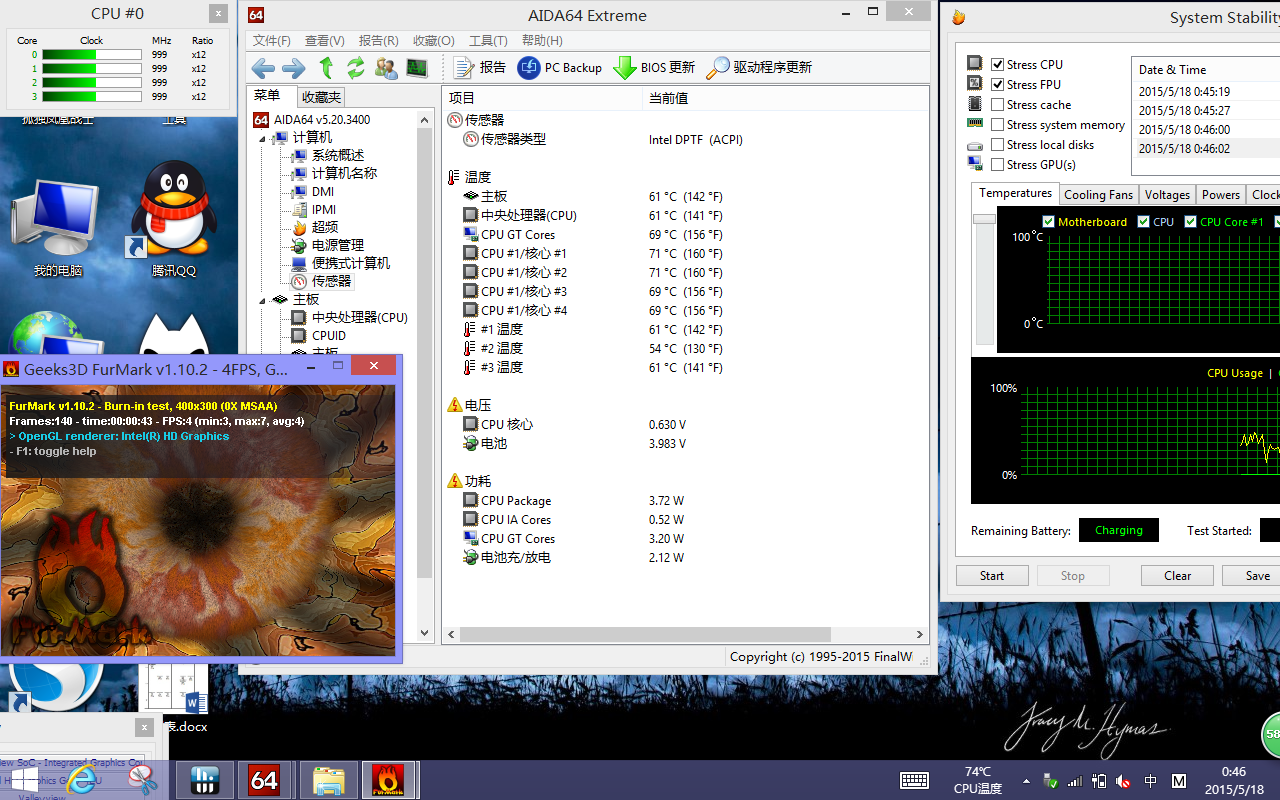Viewport: 1280px width, 800px height.
Task: Open the AIDA64 taskbar icon
Action: (264, 780)
